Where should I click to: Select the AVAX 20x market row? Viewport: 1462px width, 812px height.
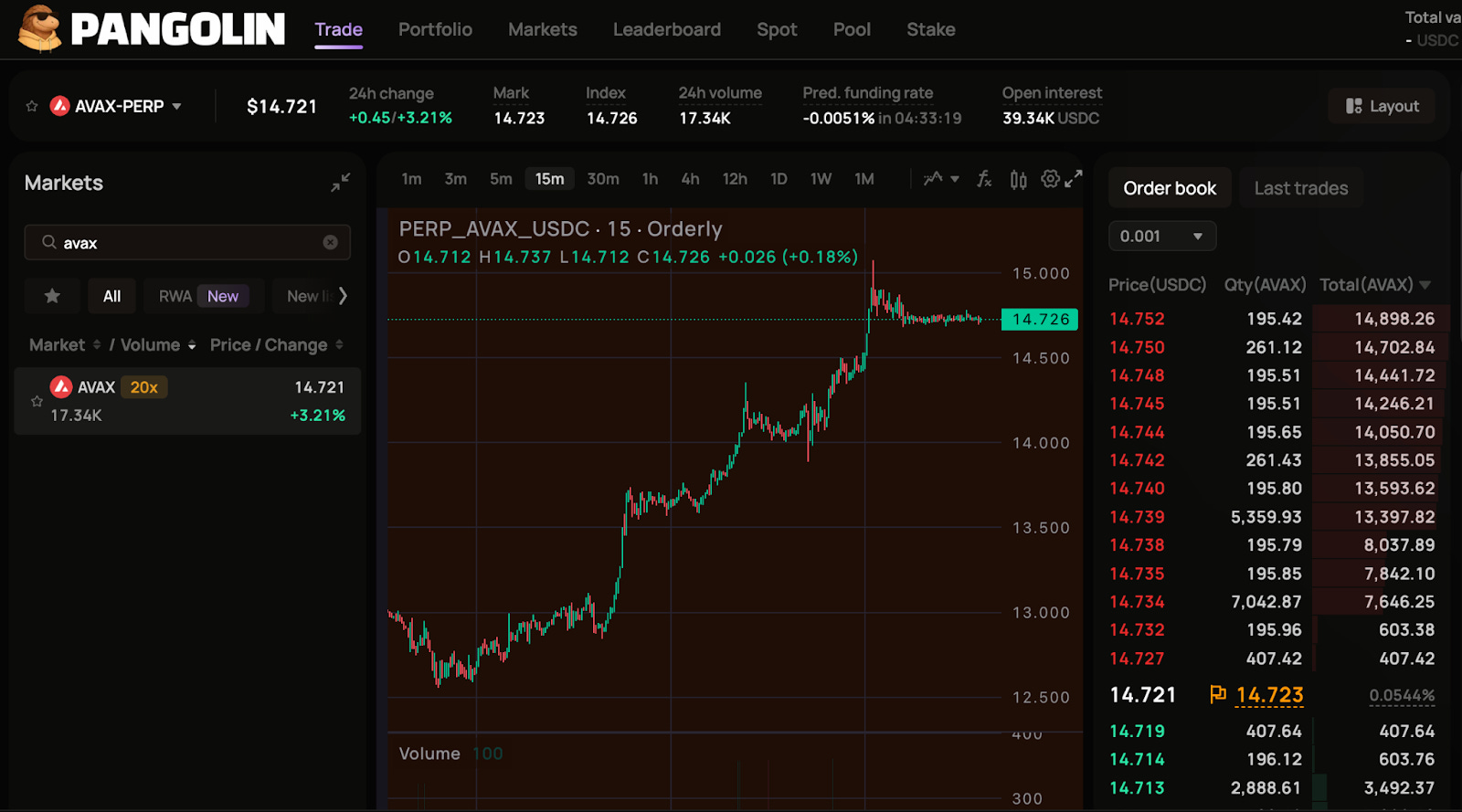187,401
